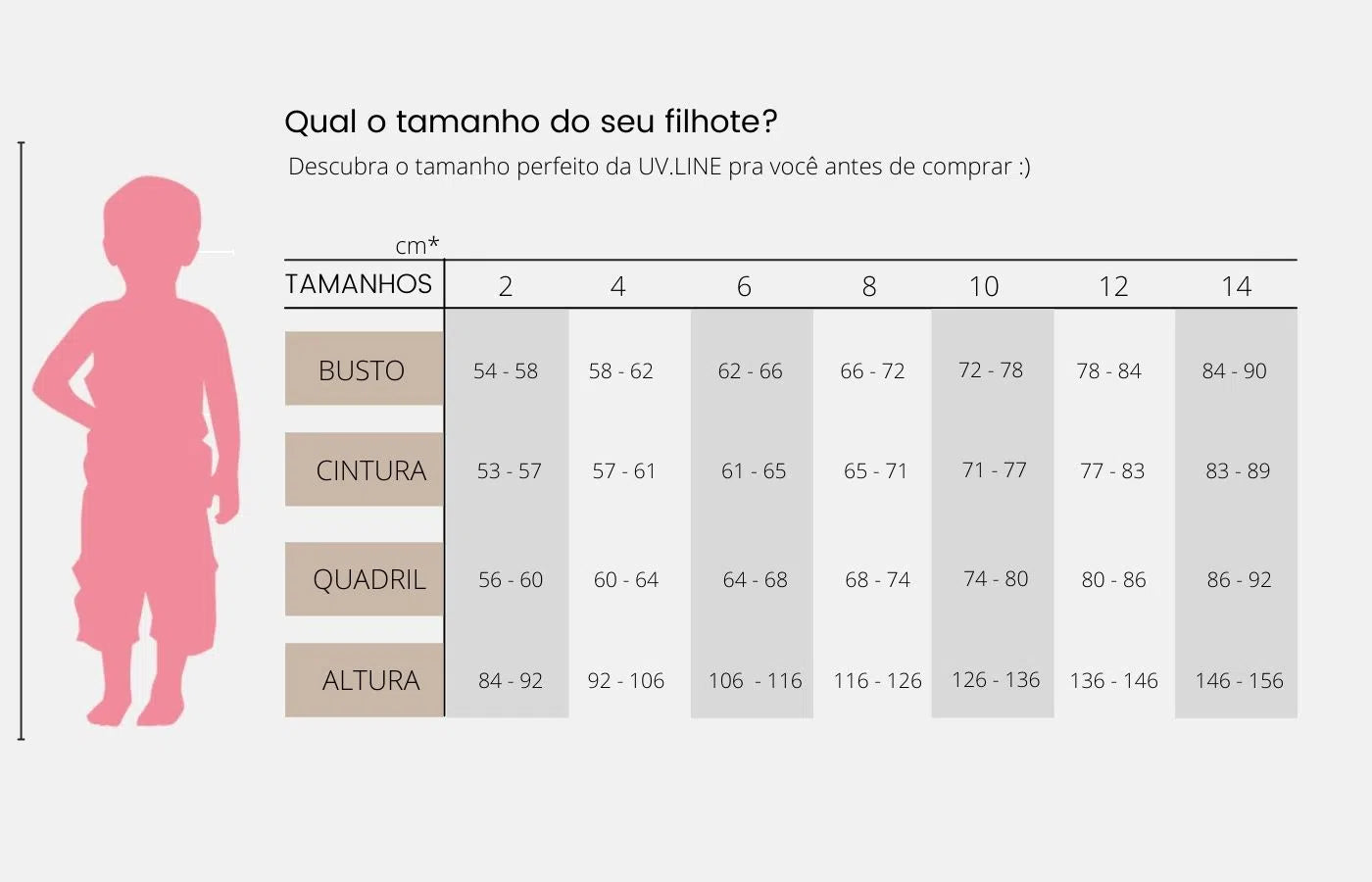Pick size 10 column header
The image size is (1372, 882).
tap(984, 286)
